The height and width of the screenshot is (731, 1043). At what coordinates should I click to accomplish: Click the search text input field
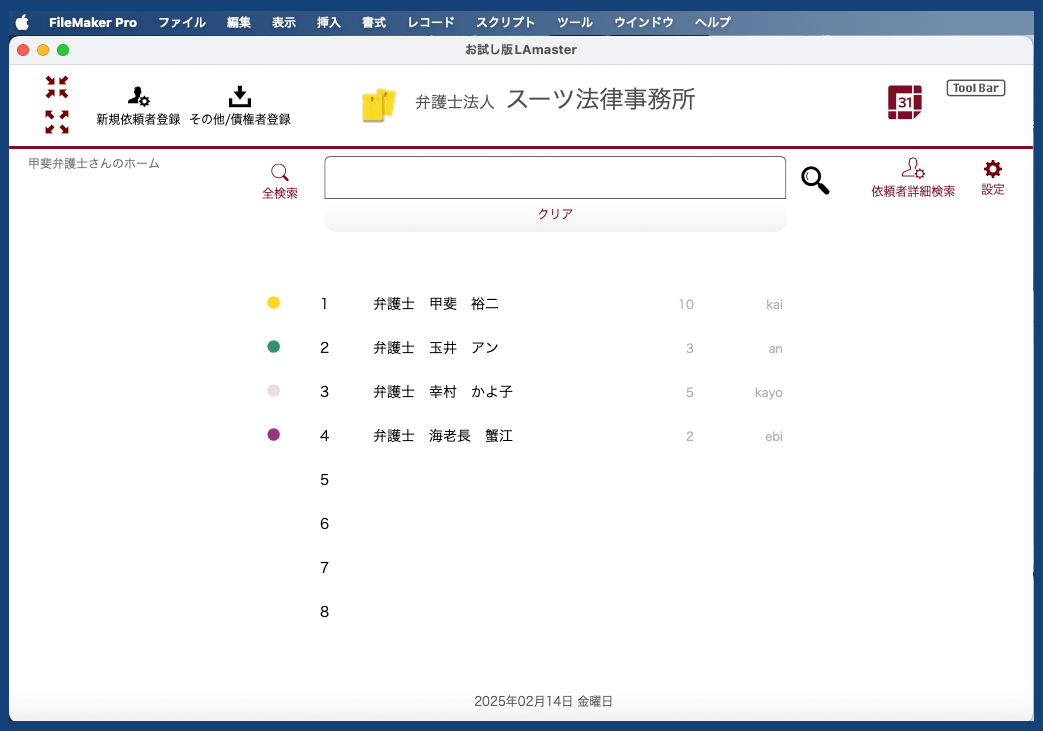[555, 178]
